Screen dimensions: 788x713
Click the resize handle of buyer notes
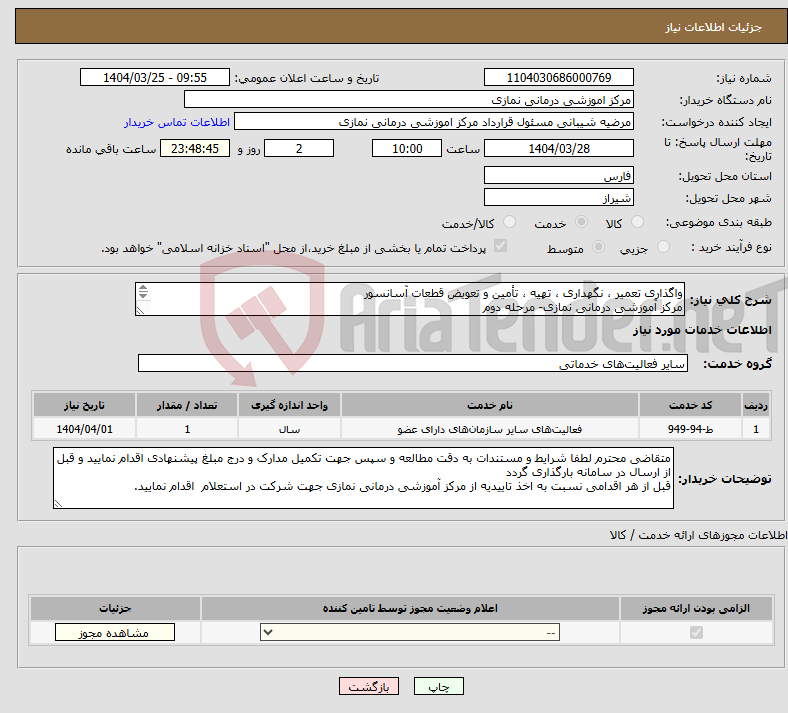coord(58,503)
